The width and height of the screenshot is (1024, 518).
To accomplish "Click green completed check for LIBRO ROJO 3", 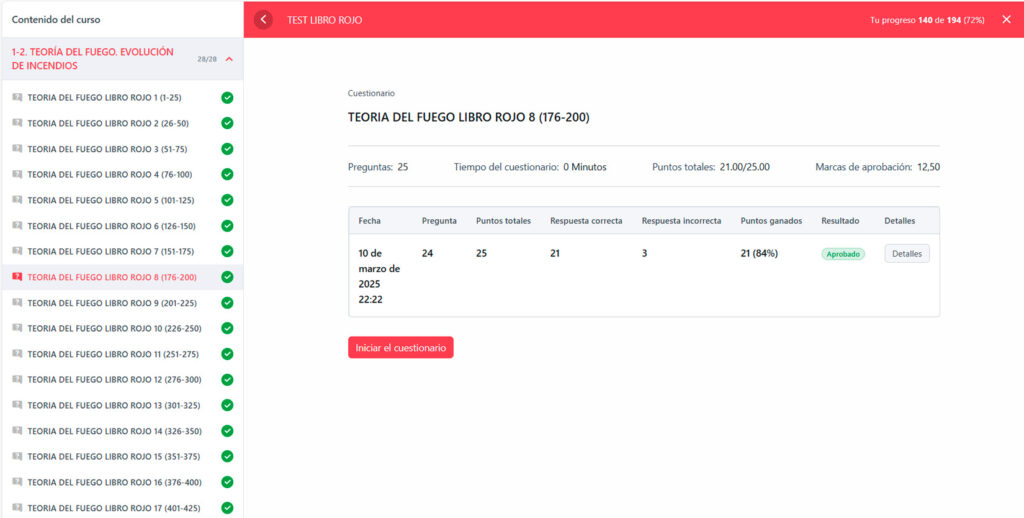I will (x=227, y=149).
